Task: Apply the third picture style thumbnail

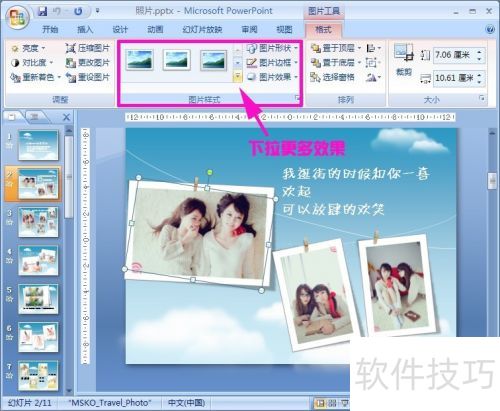Action: (213, 60)
